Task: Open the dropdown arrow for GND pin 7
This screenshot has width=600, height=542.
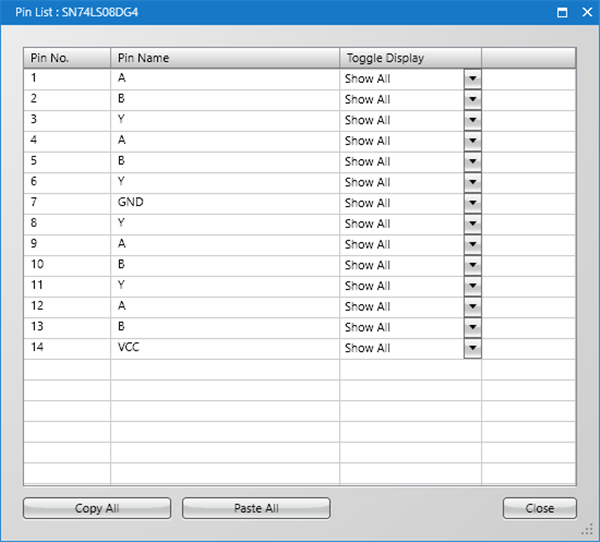Action: click(x=473, y=203)
